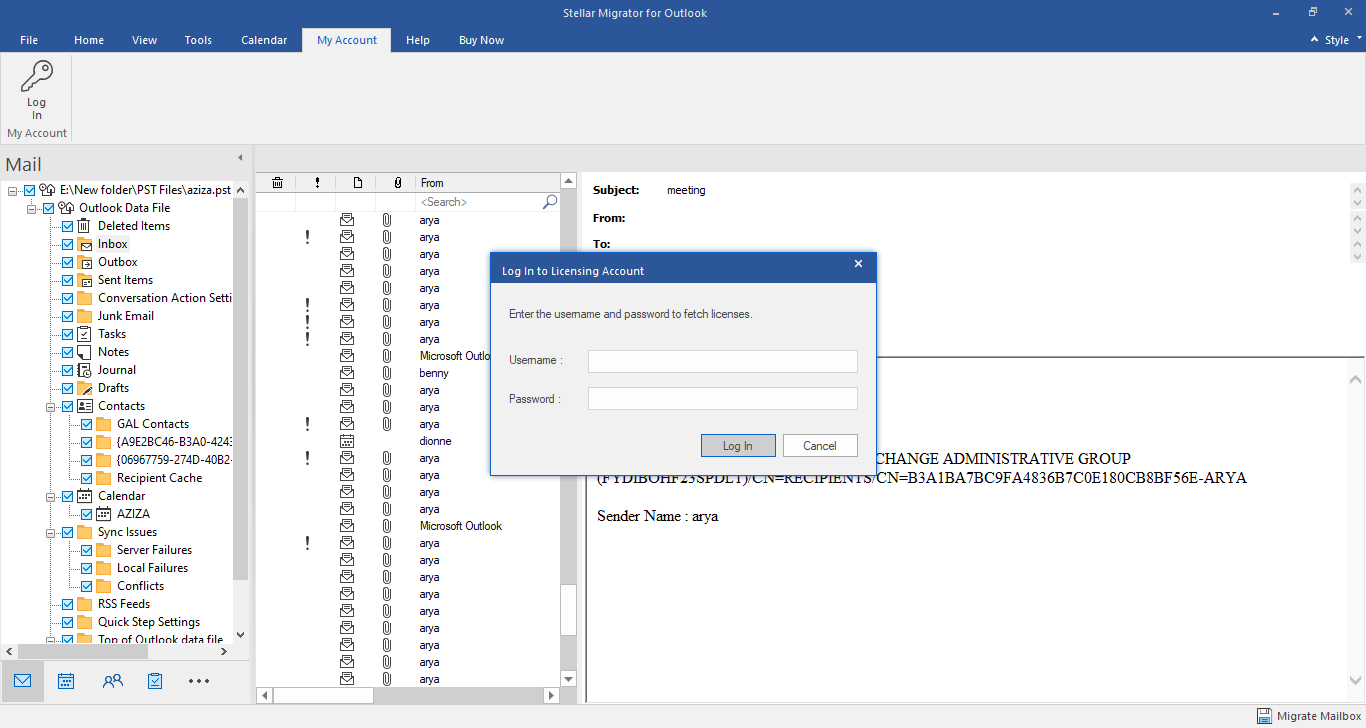The height and width of the screenshot is (728, 1366).
Task: Click the Style ribbon option arrow
Action: 1360,38
